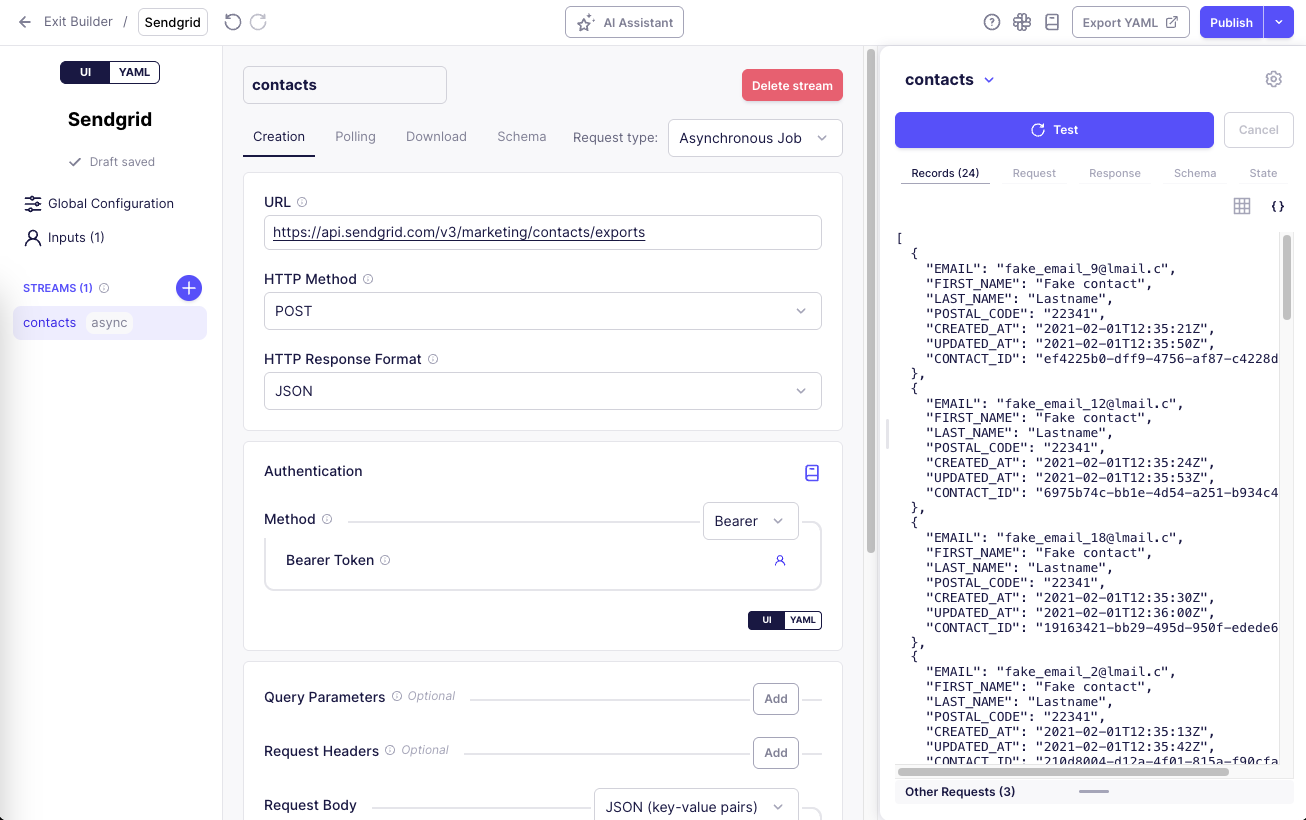
Task: Open the Bearer authentication method dropdown
Action: click(750, 521)
